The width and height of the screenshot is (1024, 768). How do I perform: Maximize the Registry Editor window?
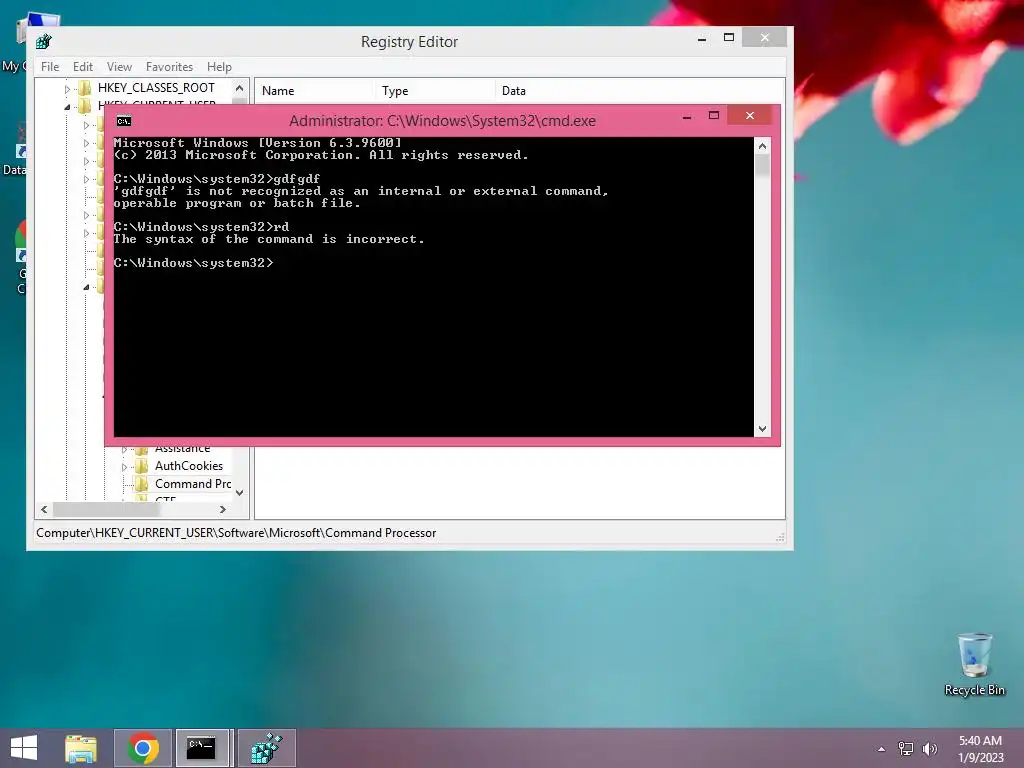point(729,38)
